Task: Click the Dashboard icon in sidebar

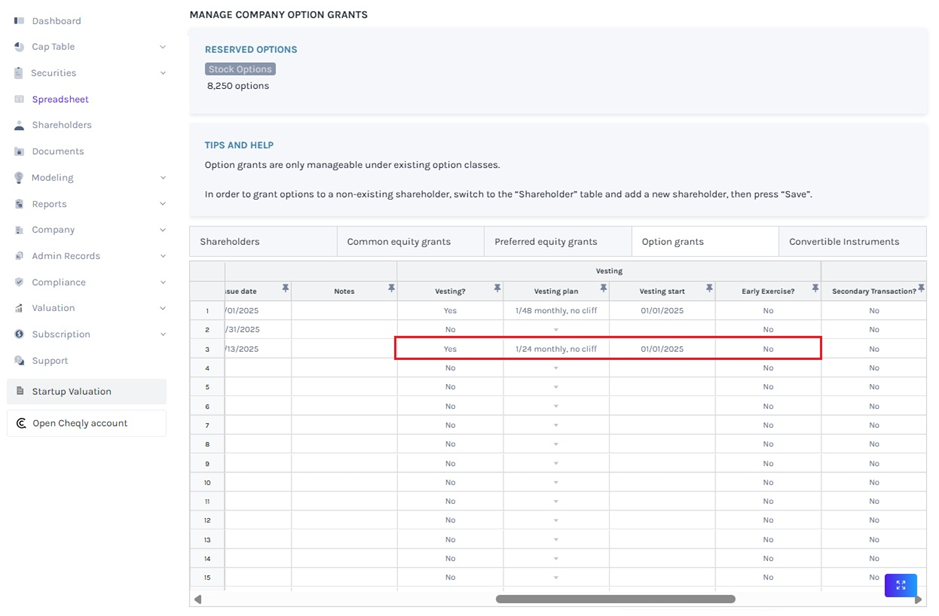Action: pyautogui.click(x=19, y=21)
